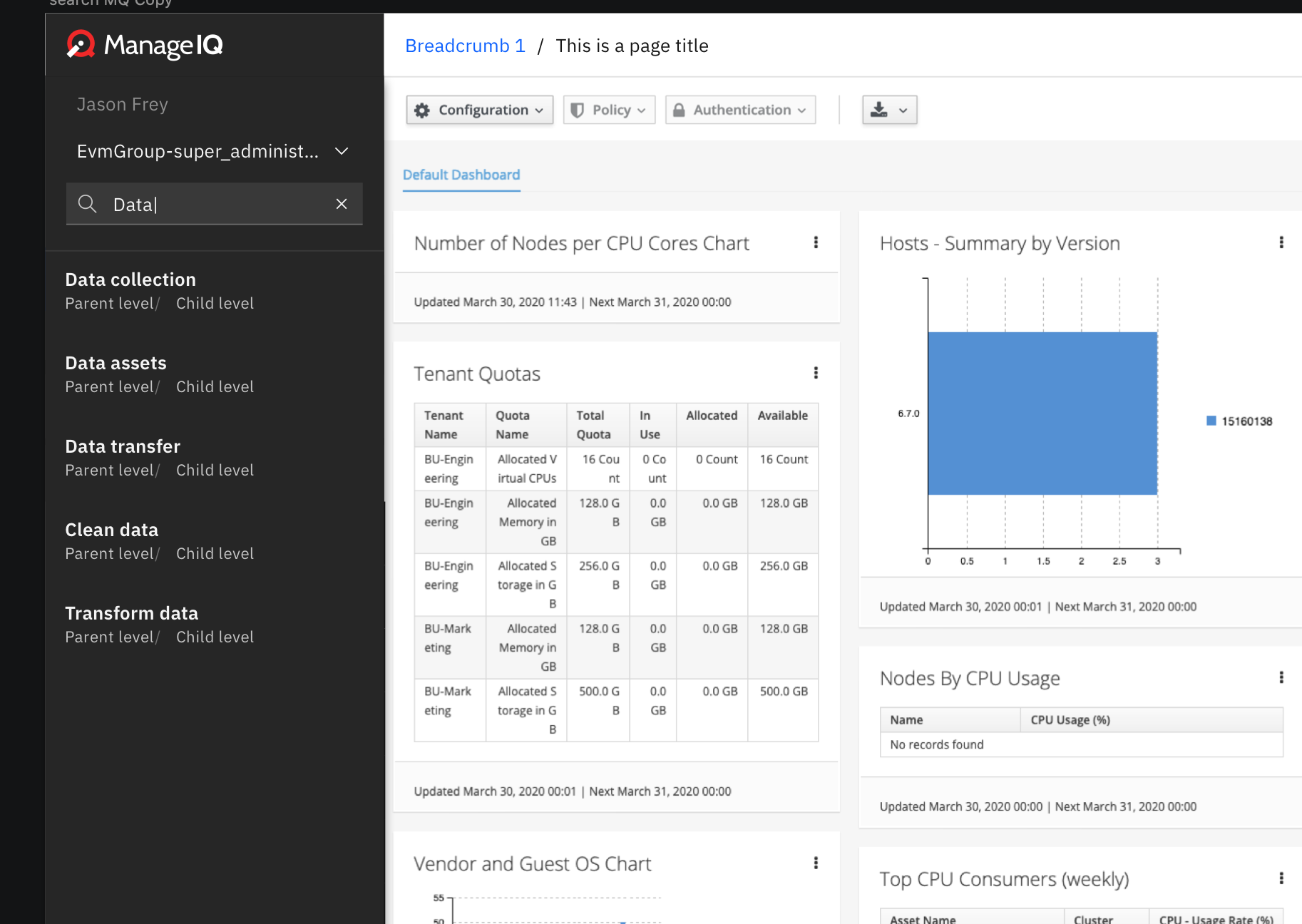This screenshot has width=1302, height=924.
Task: Click the No records found row
Action: (x=1081, y=744)
